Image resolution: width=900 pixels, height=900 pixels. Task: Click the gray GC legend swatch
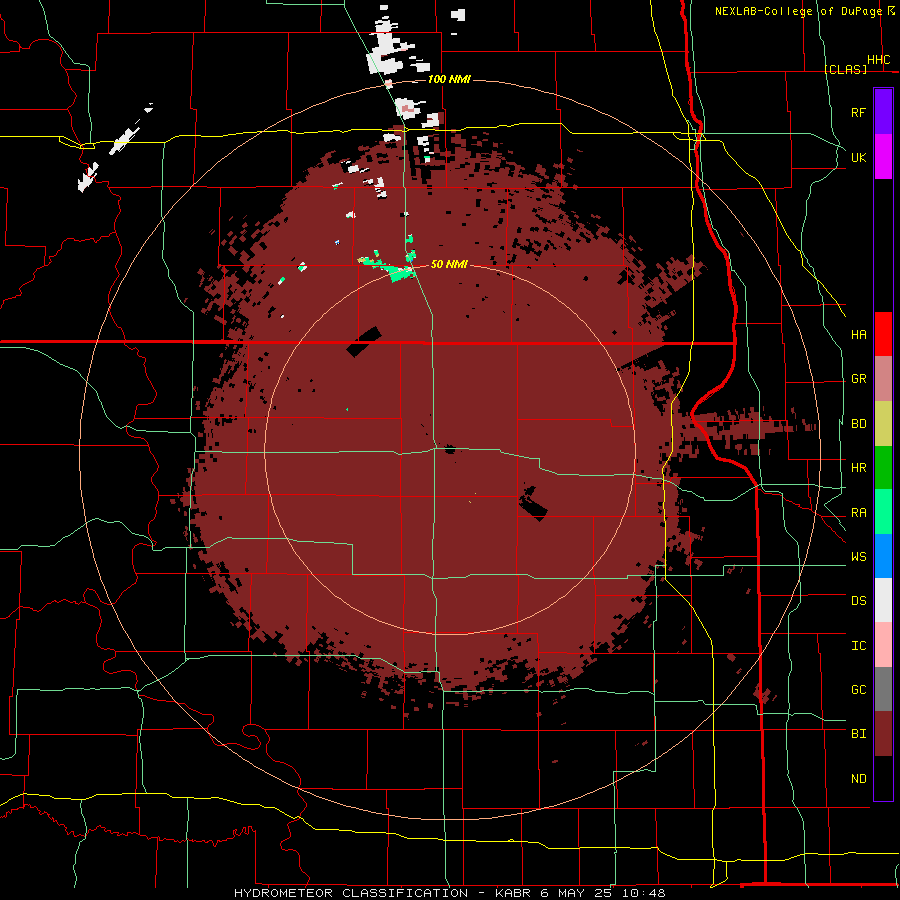click(883, 689)
